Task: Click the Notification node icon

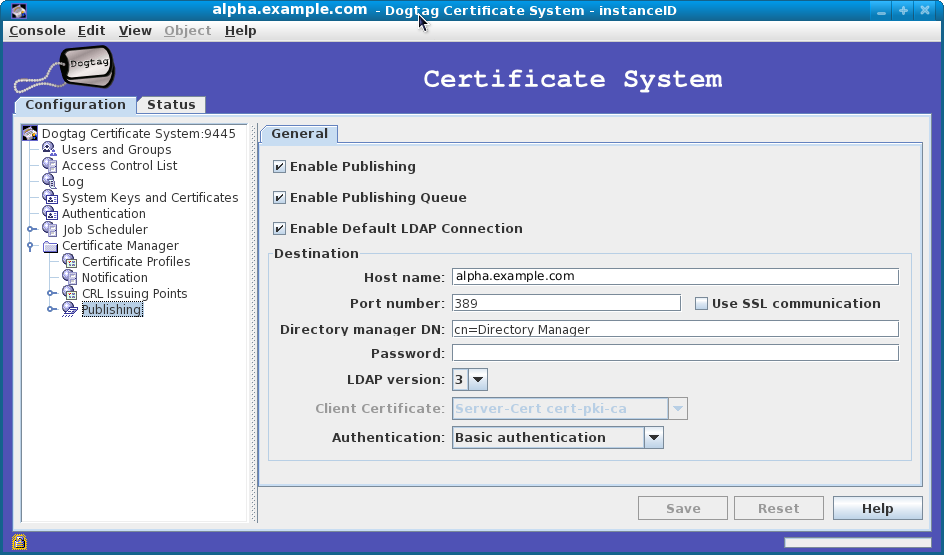Action: point(70,278)
